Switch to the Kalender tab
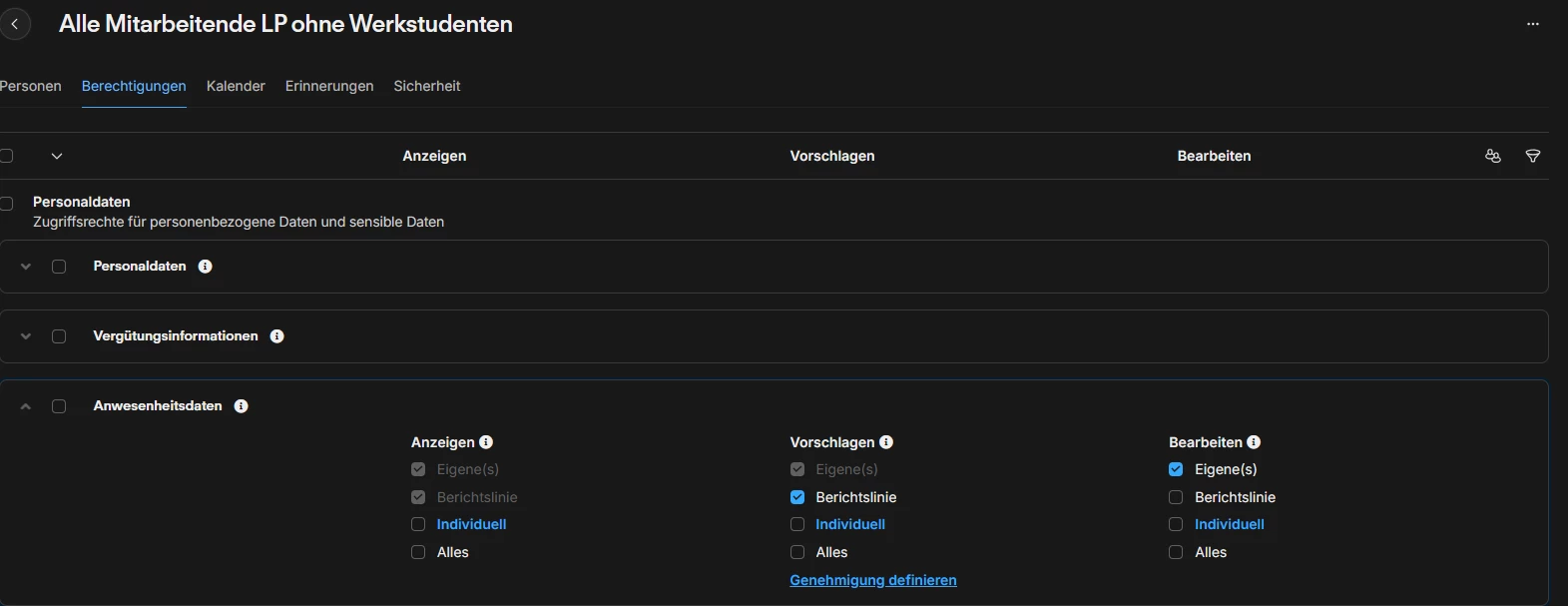 [x=236, y=86]
